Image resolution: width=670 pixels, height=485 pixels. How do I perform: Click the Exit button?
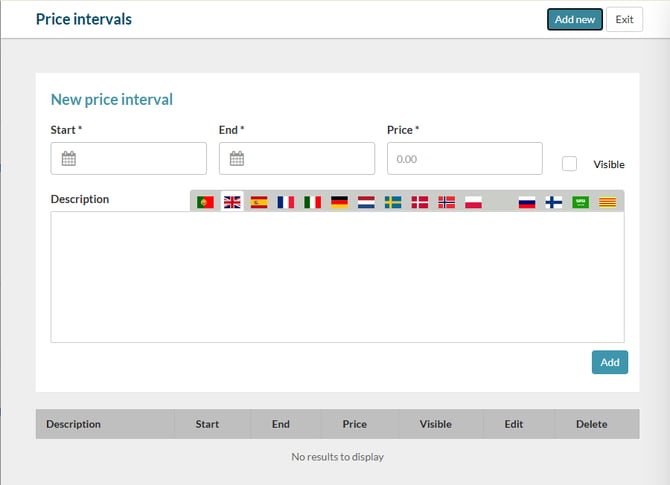[x=624, y=19]
